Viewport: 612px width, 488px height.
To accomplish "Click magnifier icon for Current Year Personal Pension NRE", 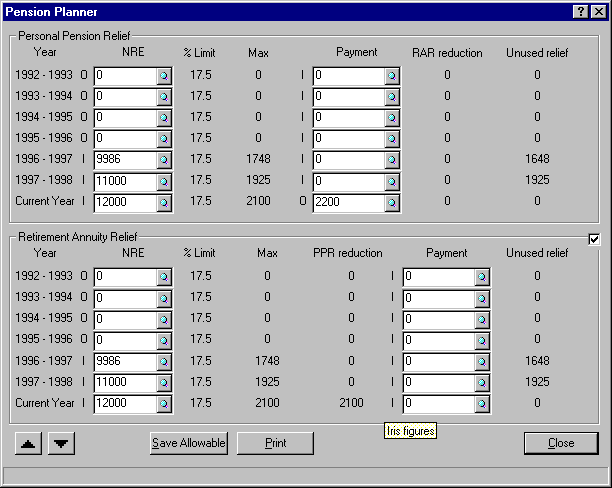I will (x=164, y=203).
